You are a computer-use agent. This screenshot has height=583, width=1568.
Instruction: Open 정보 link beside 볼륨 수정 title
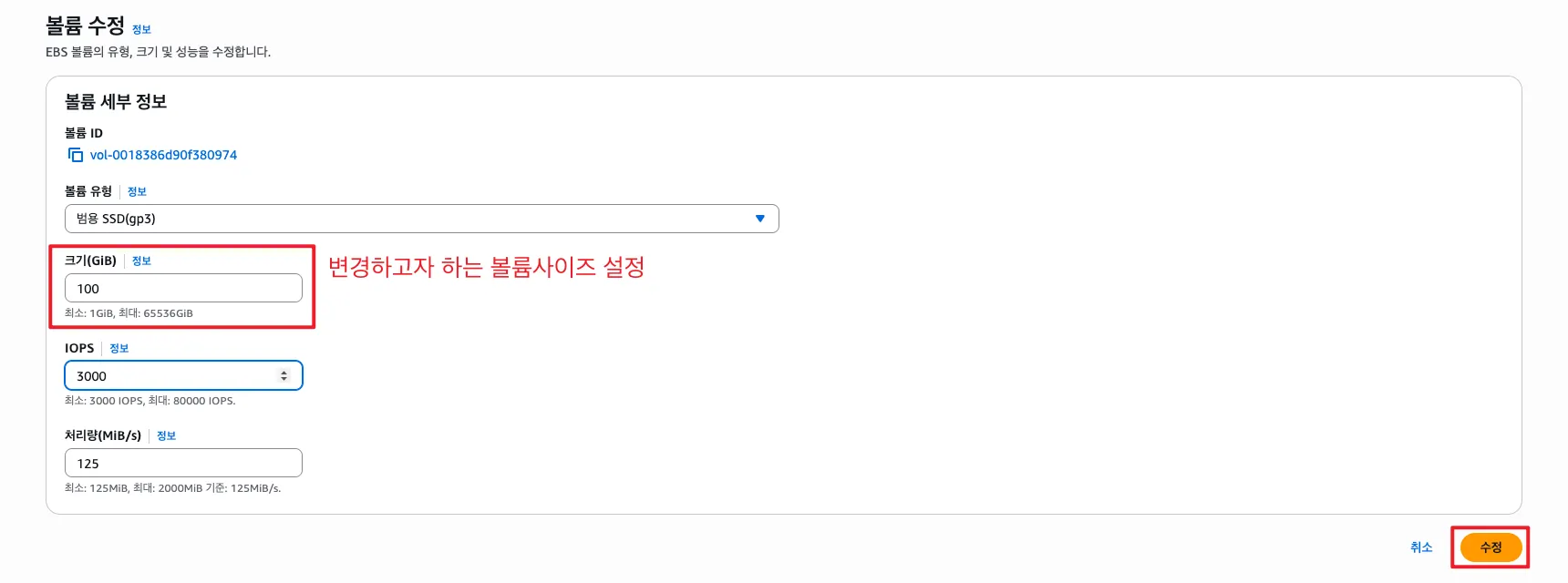click(141, 29)
